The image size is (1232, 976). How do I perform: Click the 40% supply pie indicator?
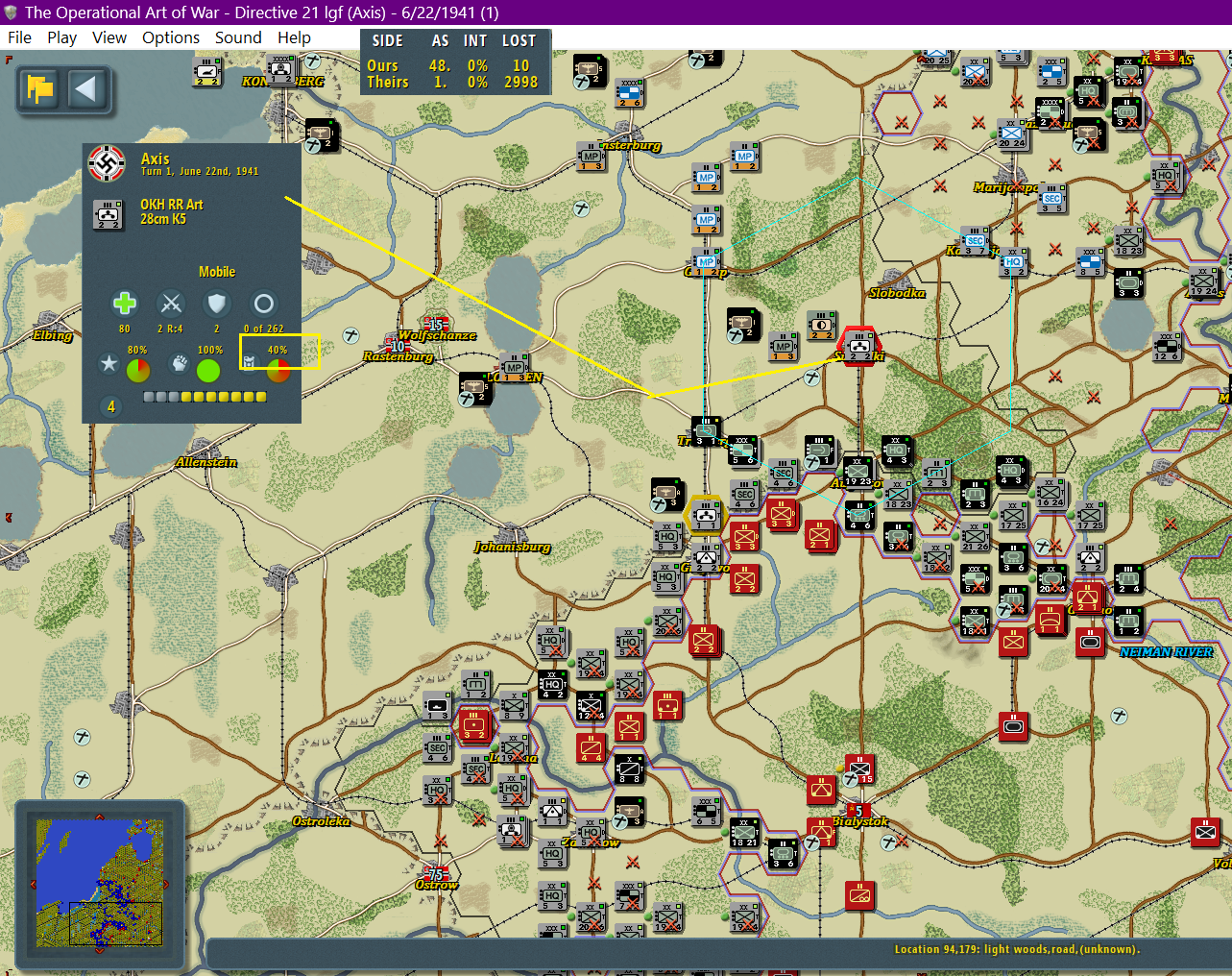(278, 370)
